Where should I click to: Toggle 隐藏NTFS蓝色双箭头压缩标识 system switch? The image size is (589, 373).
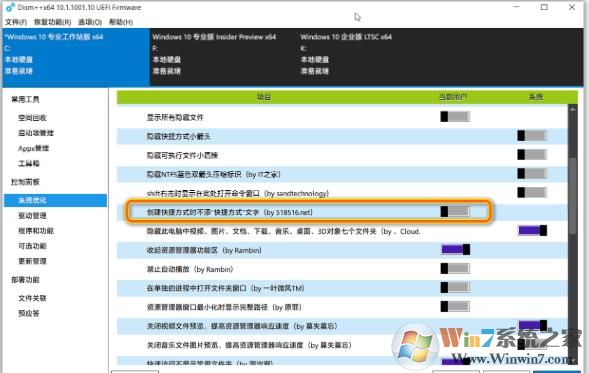click(x=532, y=174)
